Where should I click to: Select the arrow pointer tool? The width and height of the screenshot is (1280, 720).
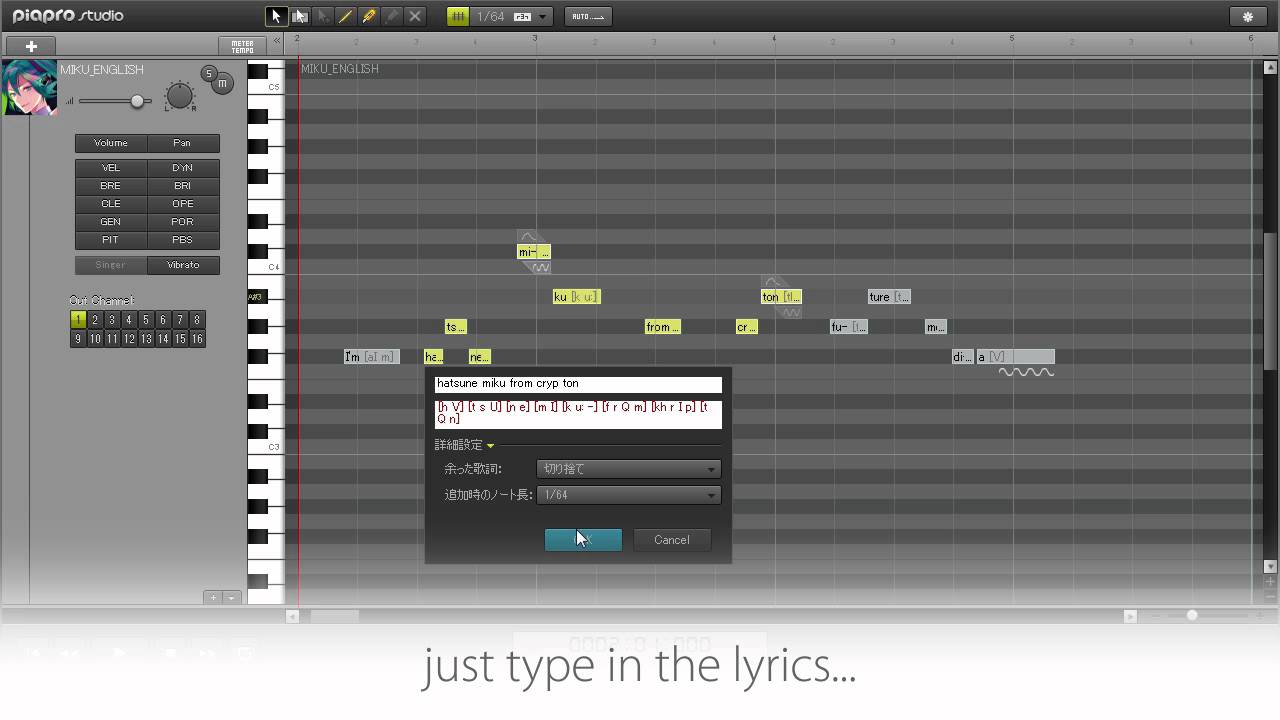[276, 16]
